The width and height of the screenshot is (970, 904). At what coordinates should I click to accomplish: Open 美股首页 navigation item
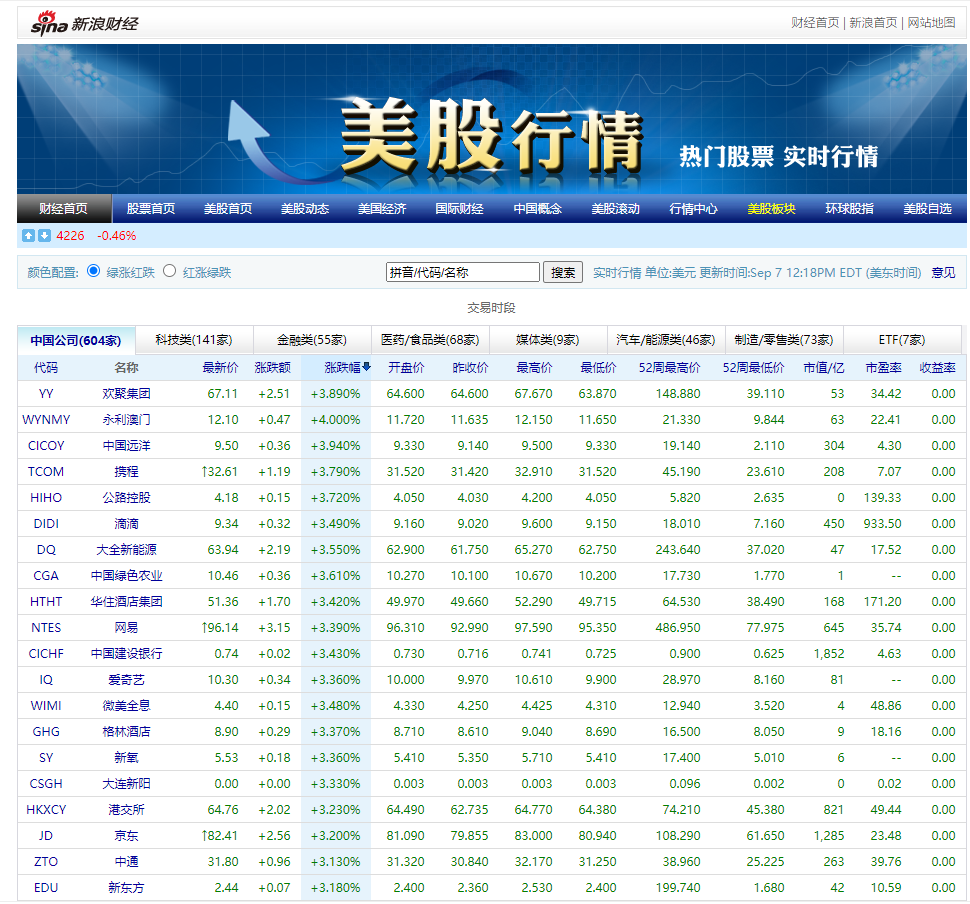(x=228, y=209)
